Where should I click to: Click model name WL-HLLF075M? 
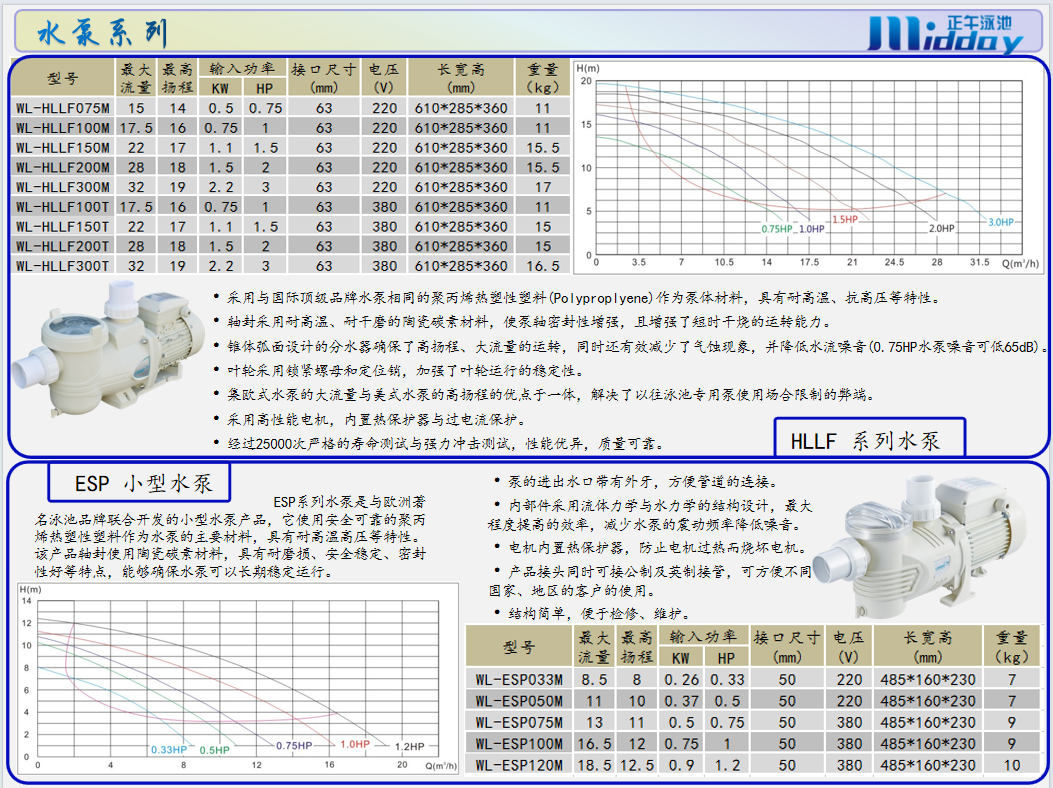[x=62, y=107]
